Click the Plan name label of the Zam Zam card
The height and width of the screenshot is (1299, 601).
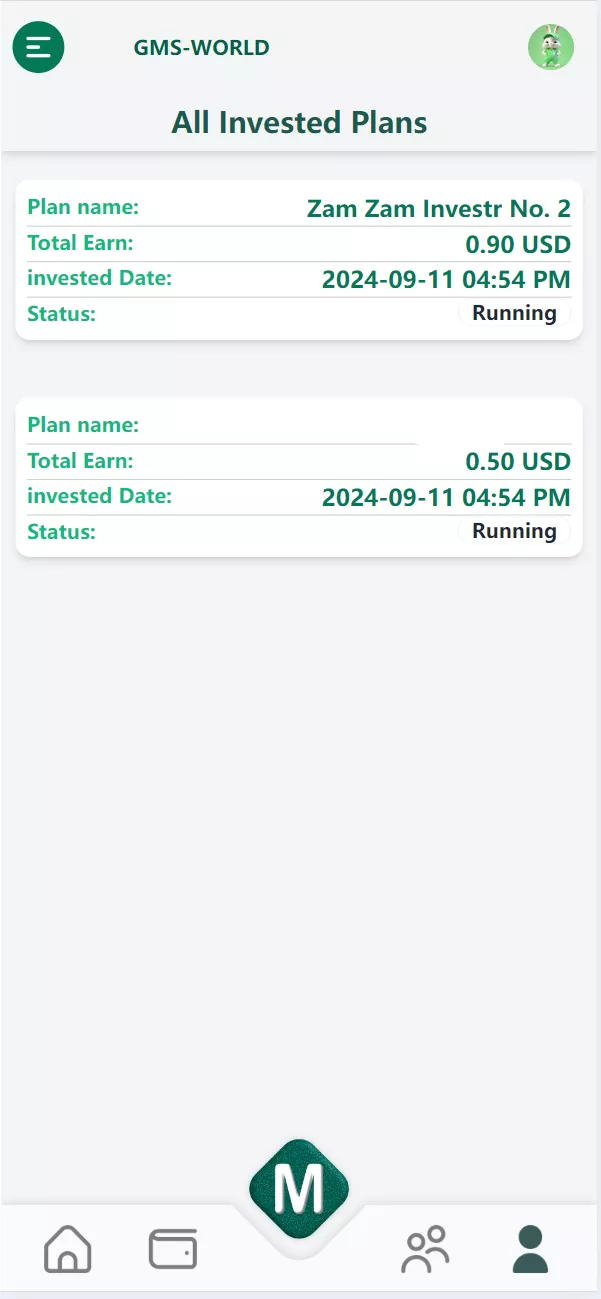(83, 207)
